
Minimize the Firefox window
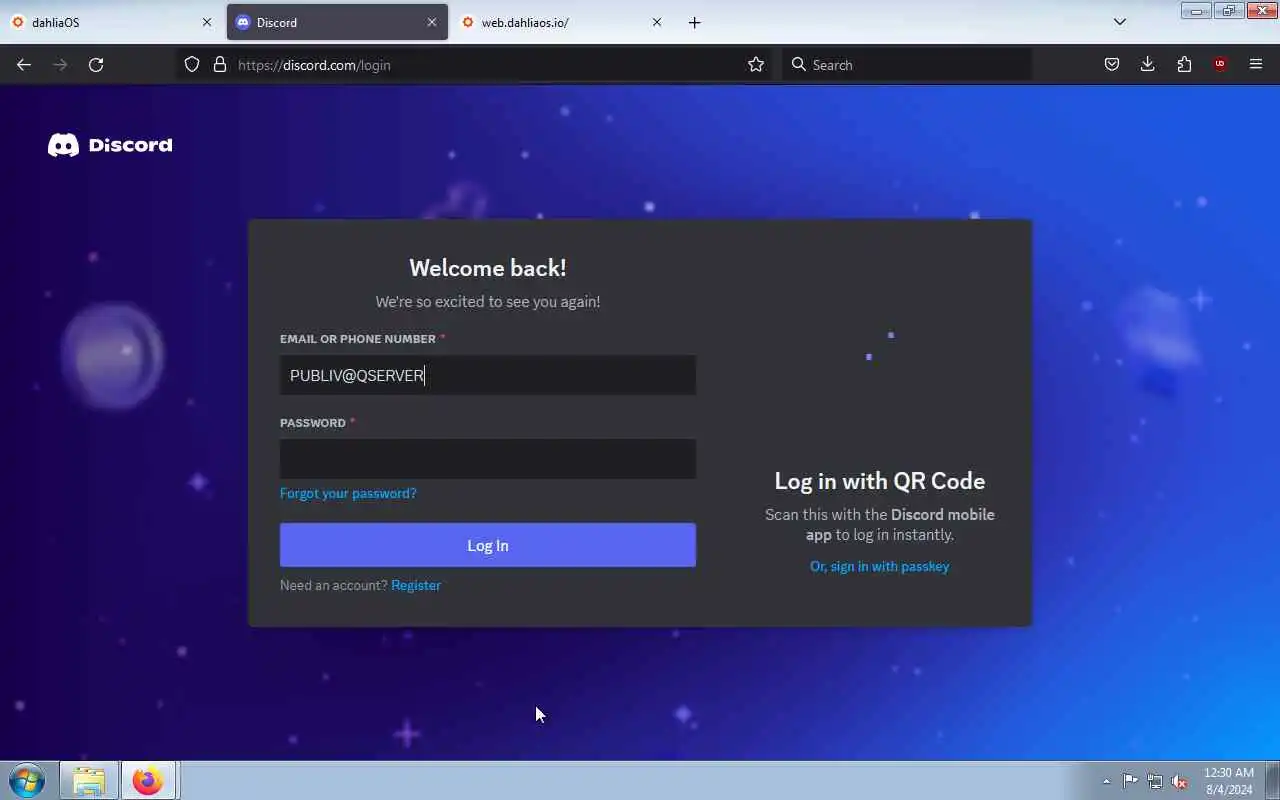coord(1196,11)
